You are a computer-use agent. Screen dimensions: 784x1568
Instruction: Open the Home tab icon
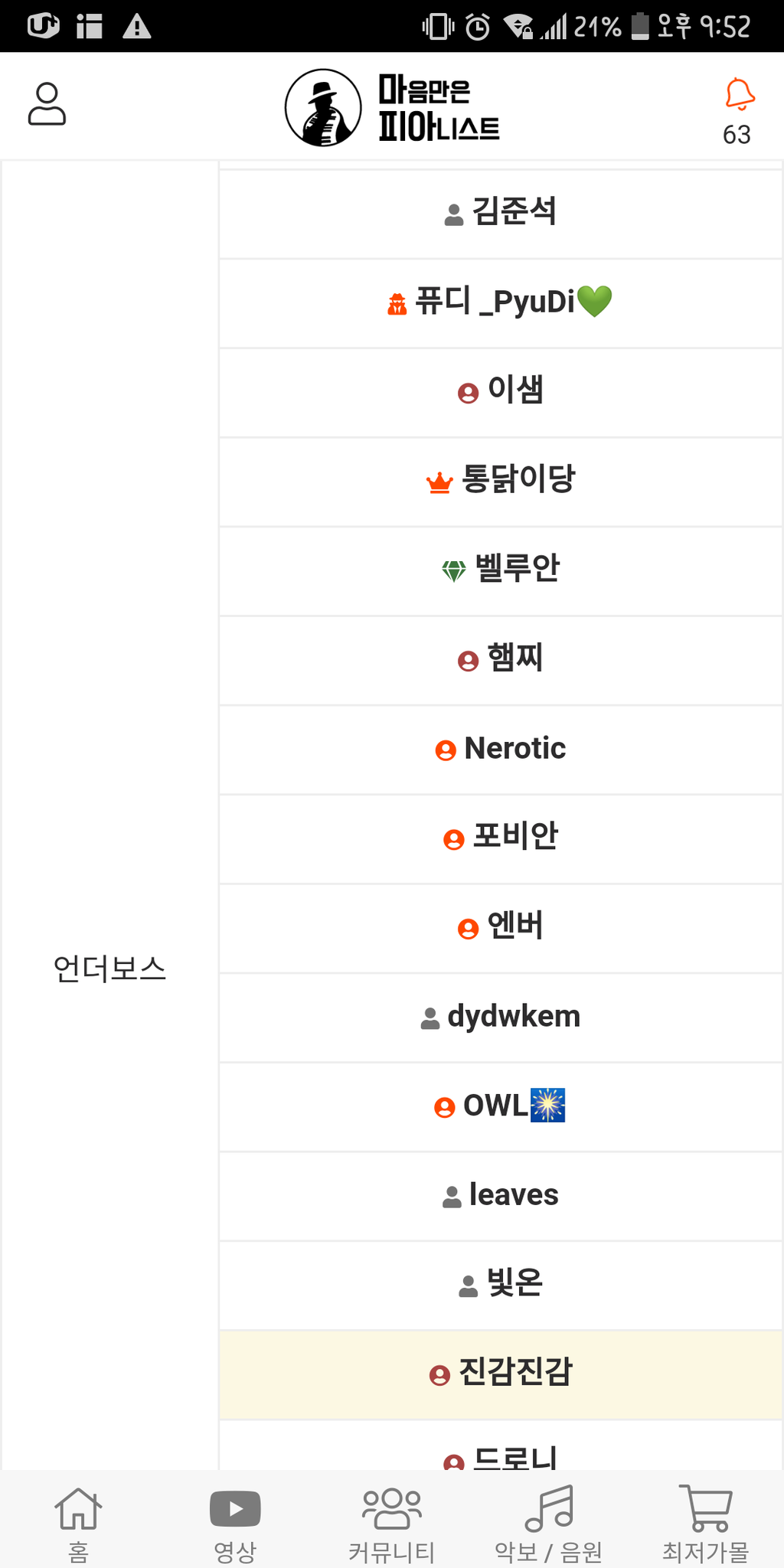coord(78,1508)
